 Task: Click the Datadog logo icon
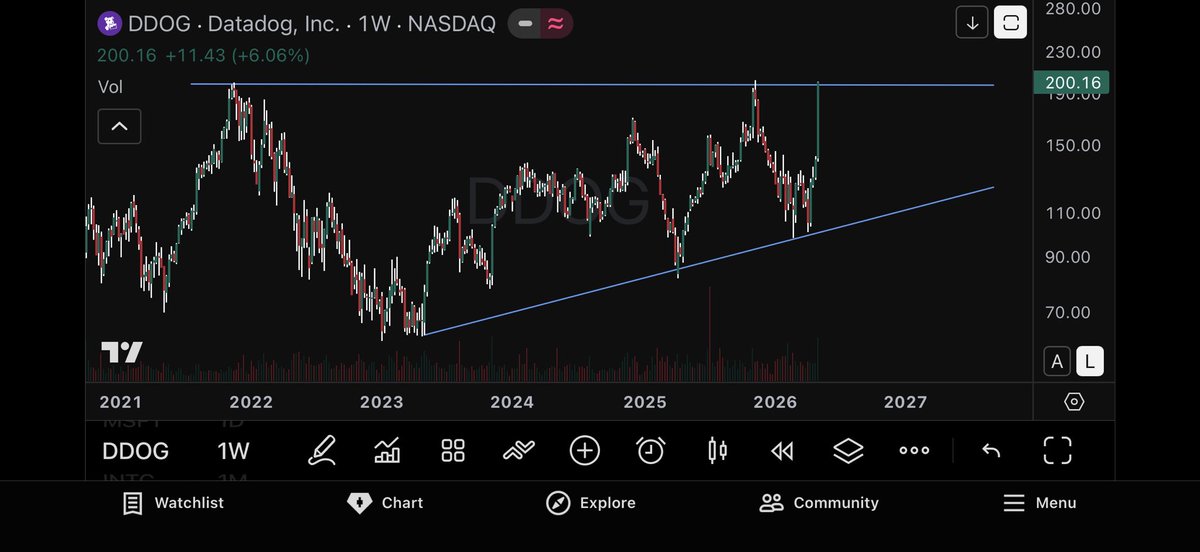coord(109,23)
